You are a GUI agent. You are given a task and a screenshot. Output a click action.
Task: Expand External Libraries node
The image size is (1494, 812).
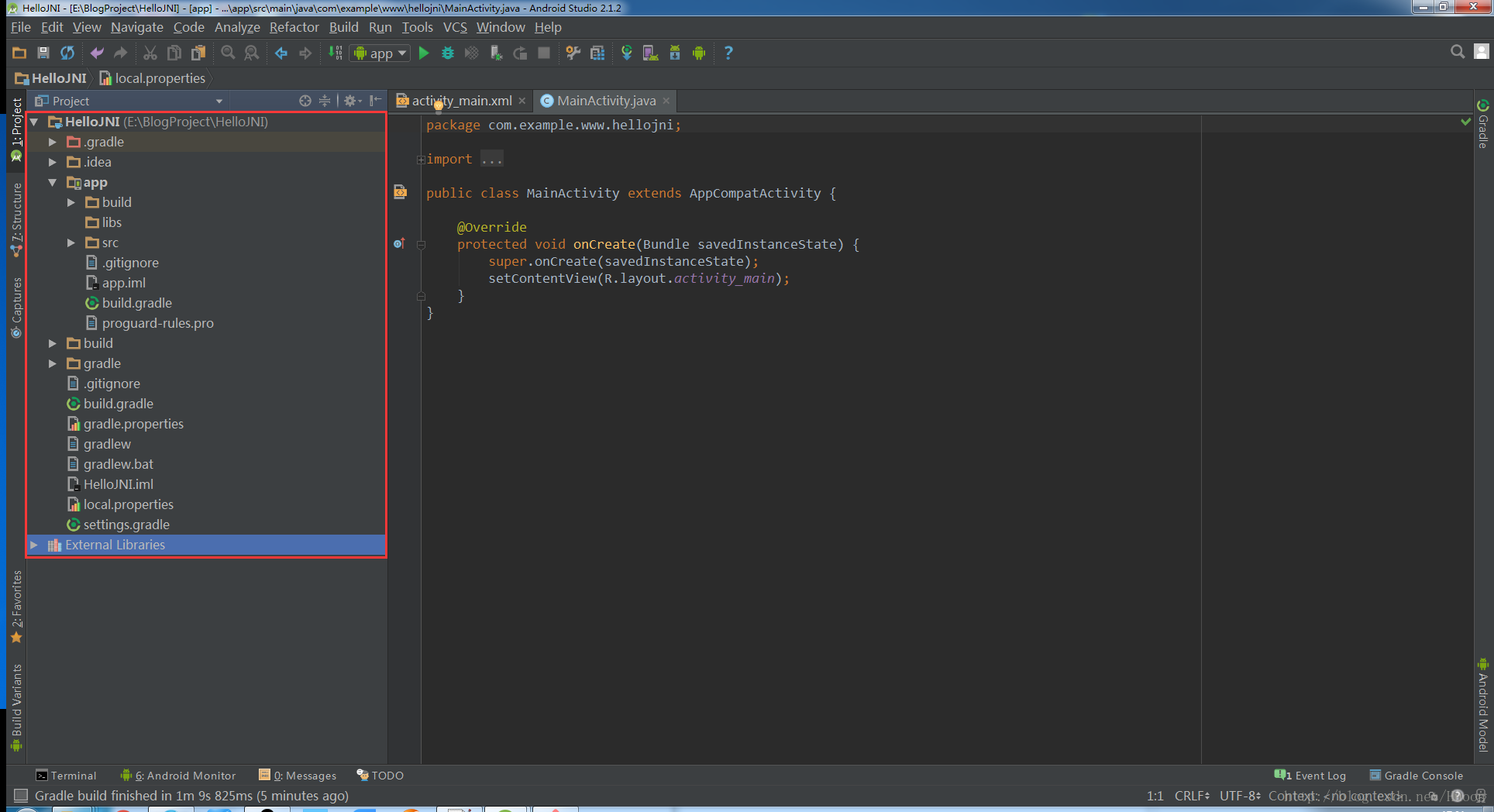pos(34,545)
